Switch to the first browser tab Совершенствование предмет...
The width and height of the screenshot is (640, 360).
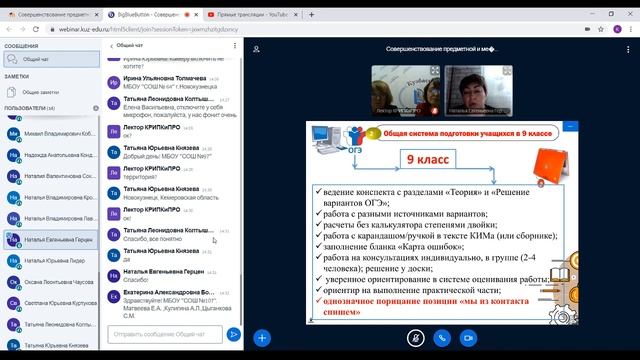tap(52, 15)
